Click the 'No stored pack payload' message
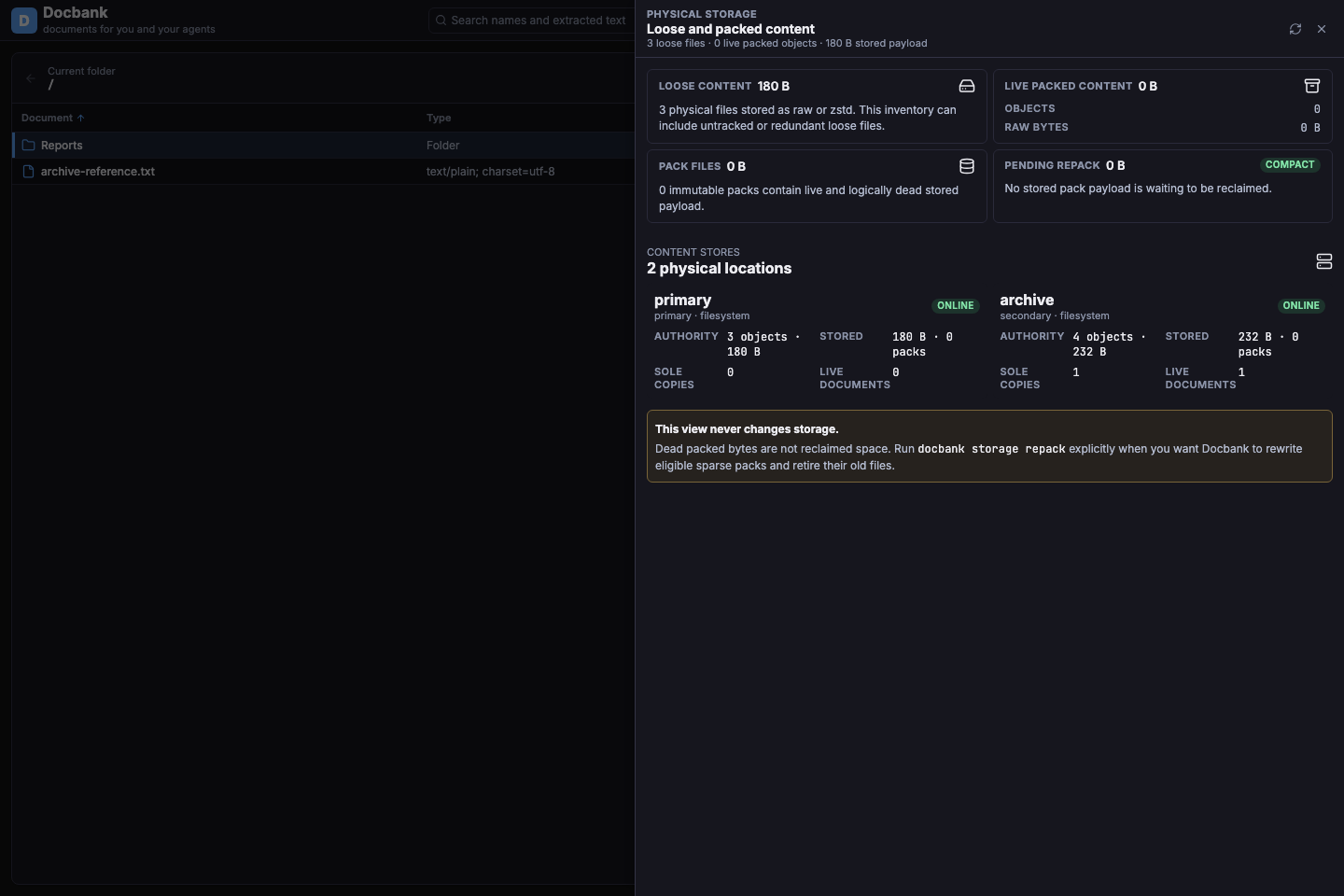 tap(1138, 189)
